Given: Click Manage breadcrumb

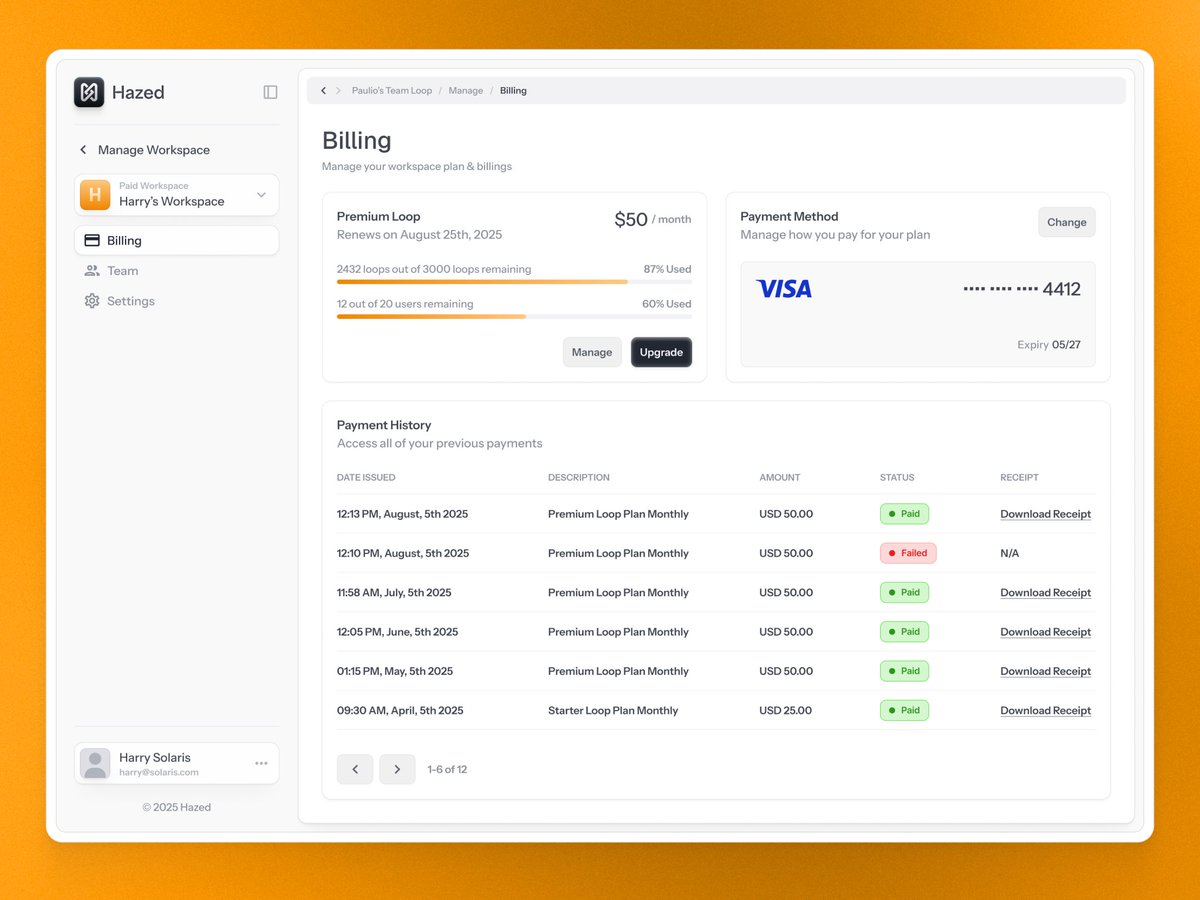Looking at the screenshot, I should [466, 91].
